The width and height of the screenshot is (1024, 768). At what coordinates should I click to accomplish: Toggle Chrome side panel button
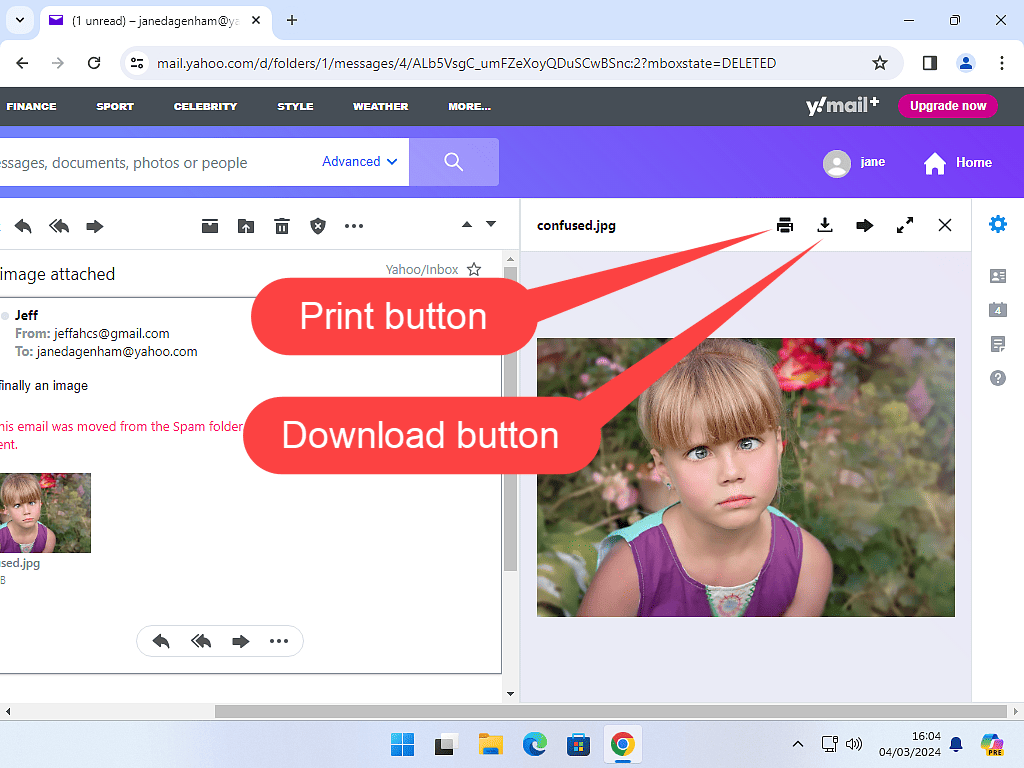(x=929, y=63)
